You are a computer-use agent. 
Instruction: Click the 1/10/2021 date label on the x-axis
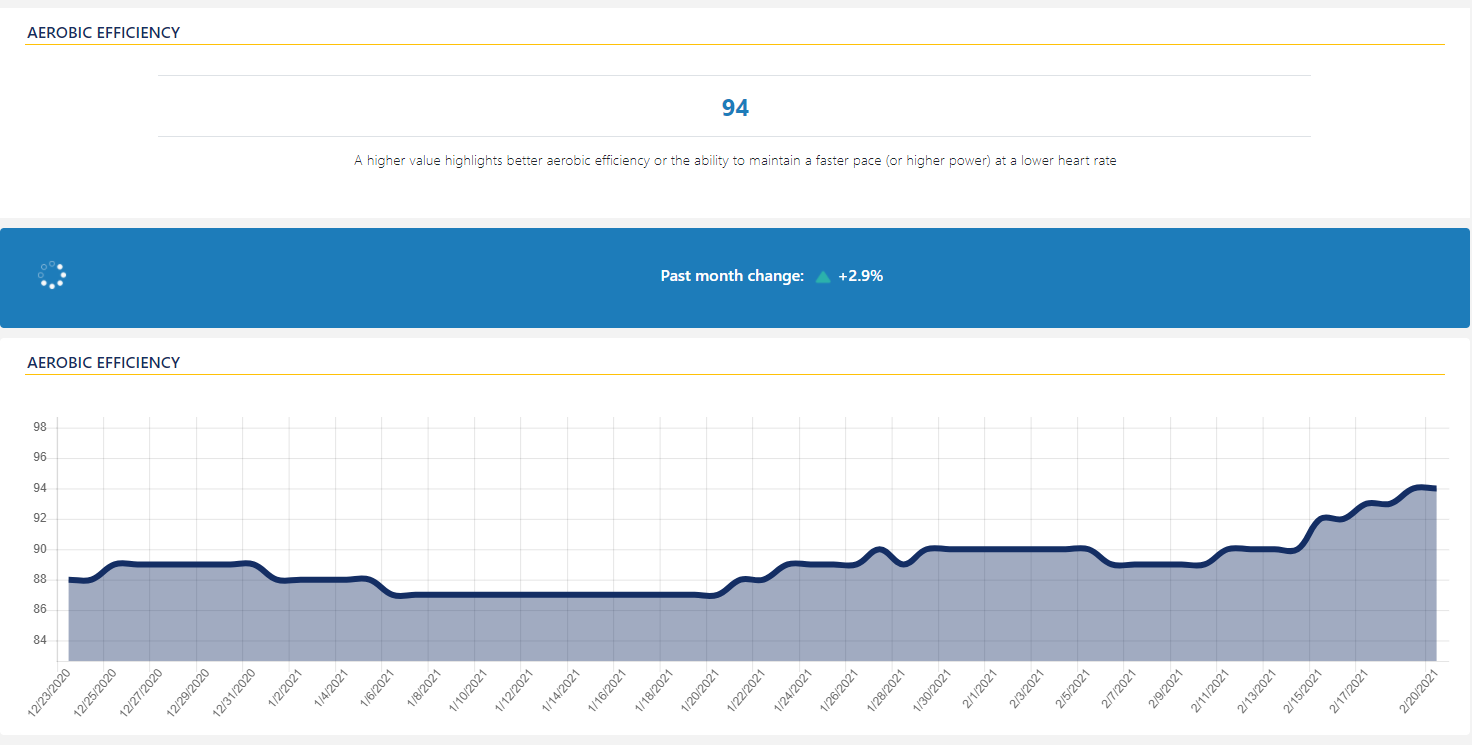[x=468, y=690]
